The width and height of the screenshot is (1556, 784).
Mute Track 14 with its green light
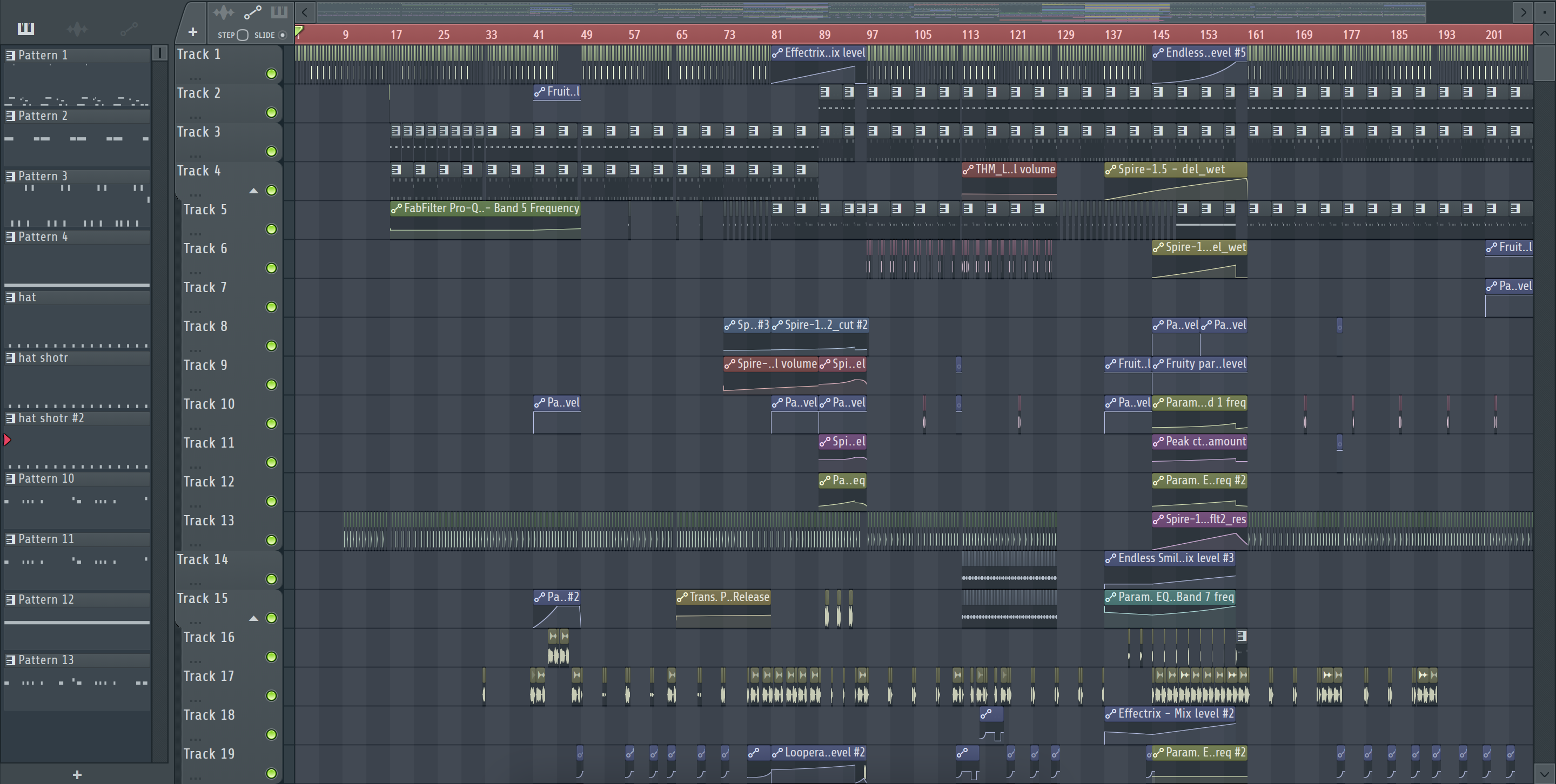(272, 579)
